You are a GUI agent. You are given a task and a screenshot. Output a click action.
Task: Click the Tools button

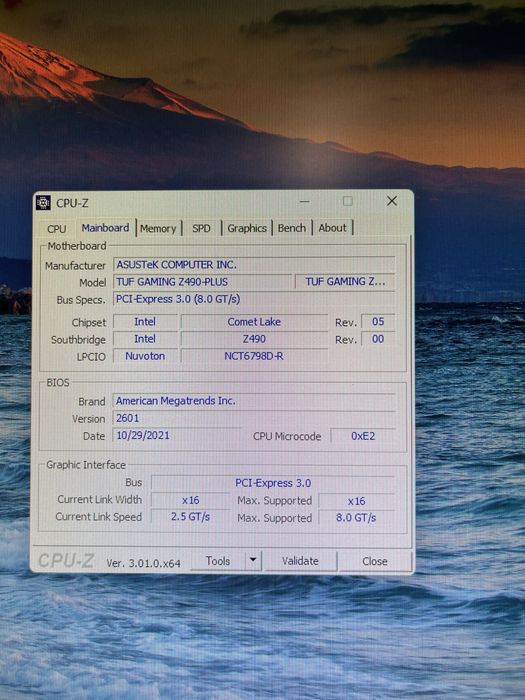(218, 561)
